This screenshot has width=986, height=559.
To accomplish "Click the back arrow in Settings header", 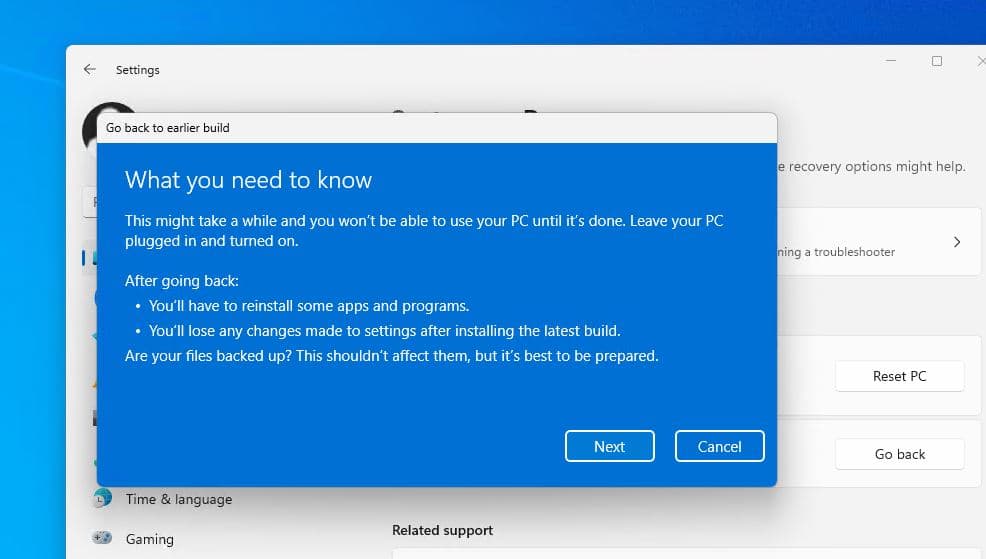I will click(90, 70).
